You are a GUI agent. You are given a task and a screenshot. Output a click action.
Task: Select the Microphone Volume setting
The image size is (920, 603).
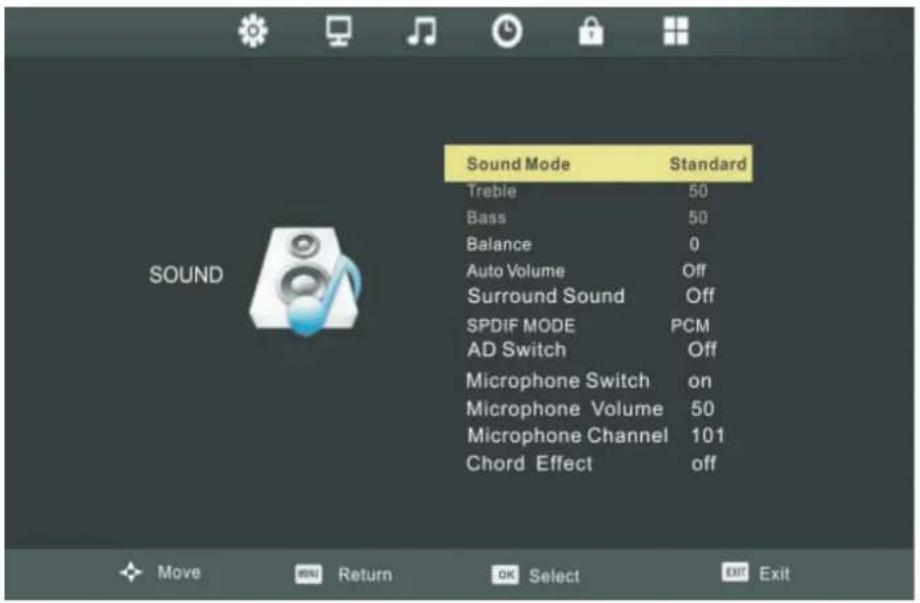(x=565, y=409)
